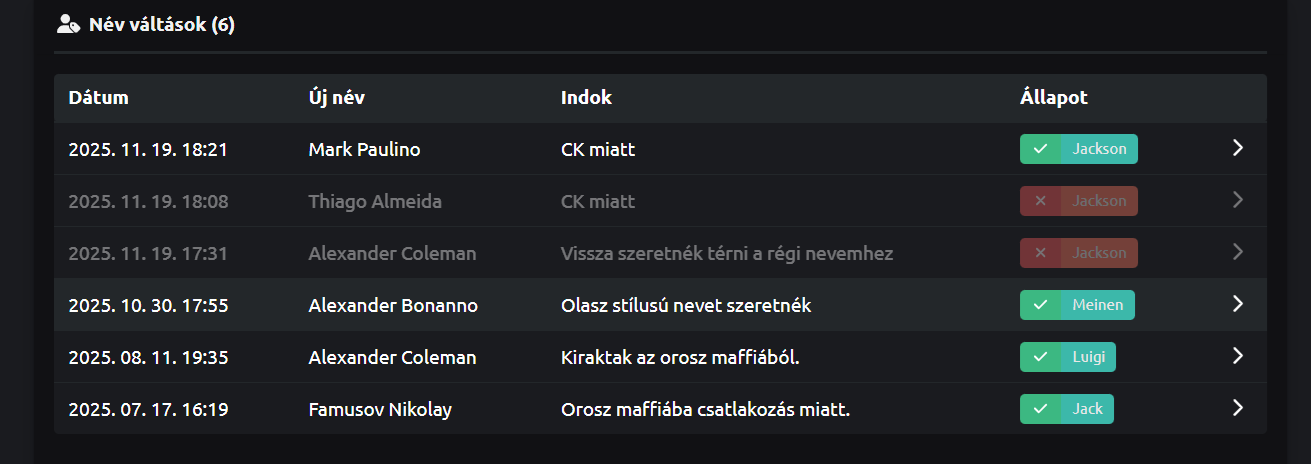1311x464 pixels.
Task: Select the Famusov Nikolay name entry
Action: point(380,409)
